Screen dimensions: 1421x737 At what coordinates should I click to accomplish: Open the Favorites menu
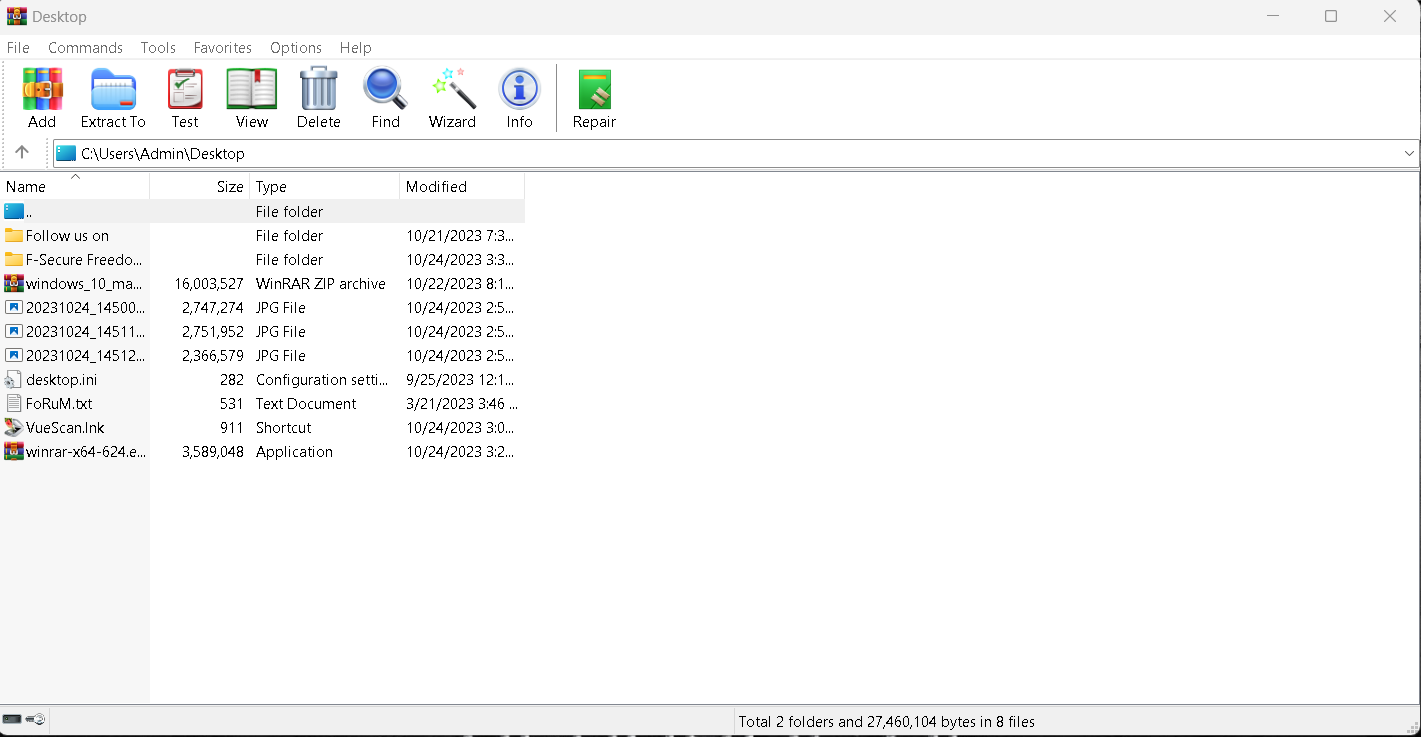(223, 47)
